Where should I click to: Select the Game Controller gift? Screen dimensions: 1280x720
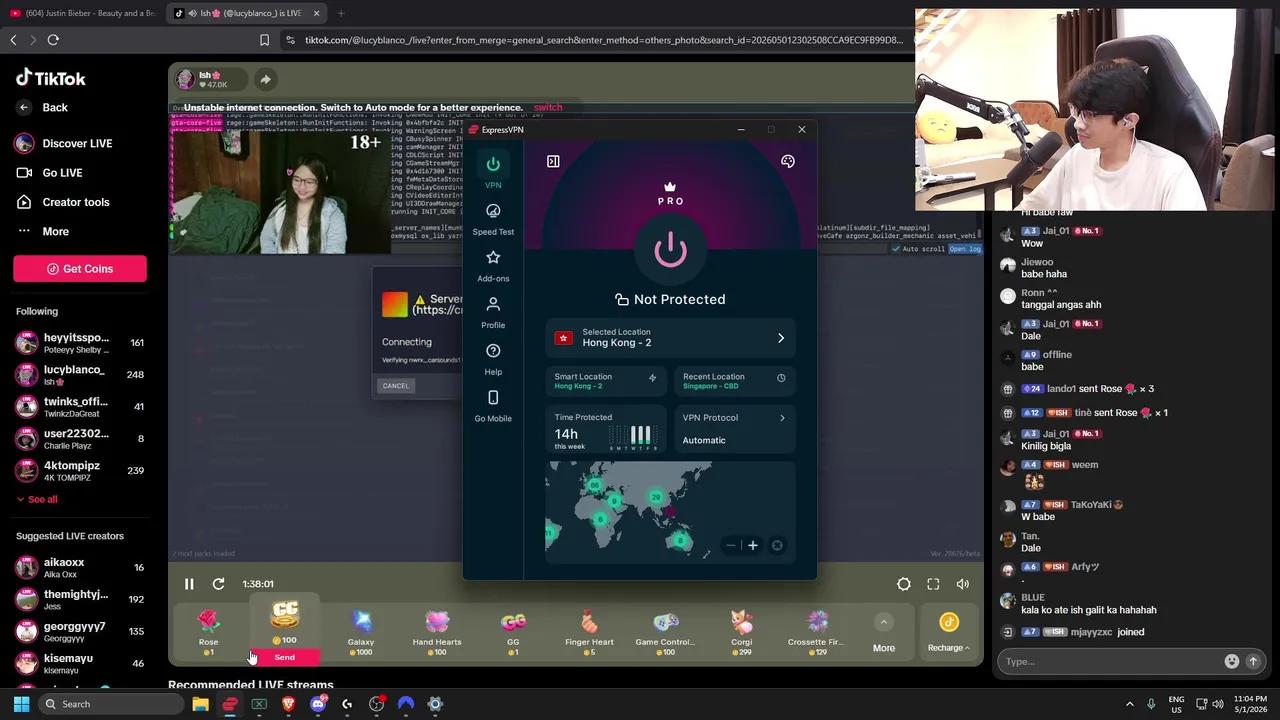(x=665, y=632)
